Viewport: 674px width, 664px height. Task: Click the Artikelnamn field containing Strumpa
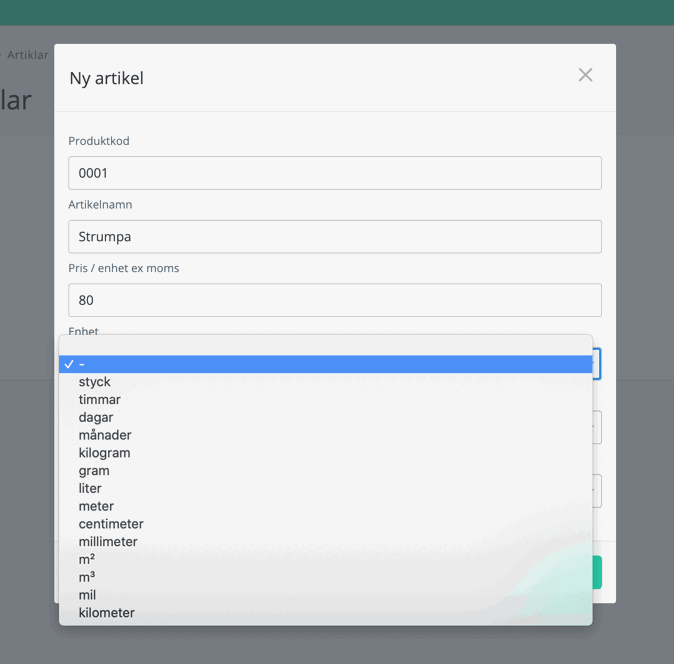coord(334,237)
